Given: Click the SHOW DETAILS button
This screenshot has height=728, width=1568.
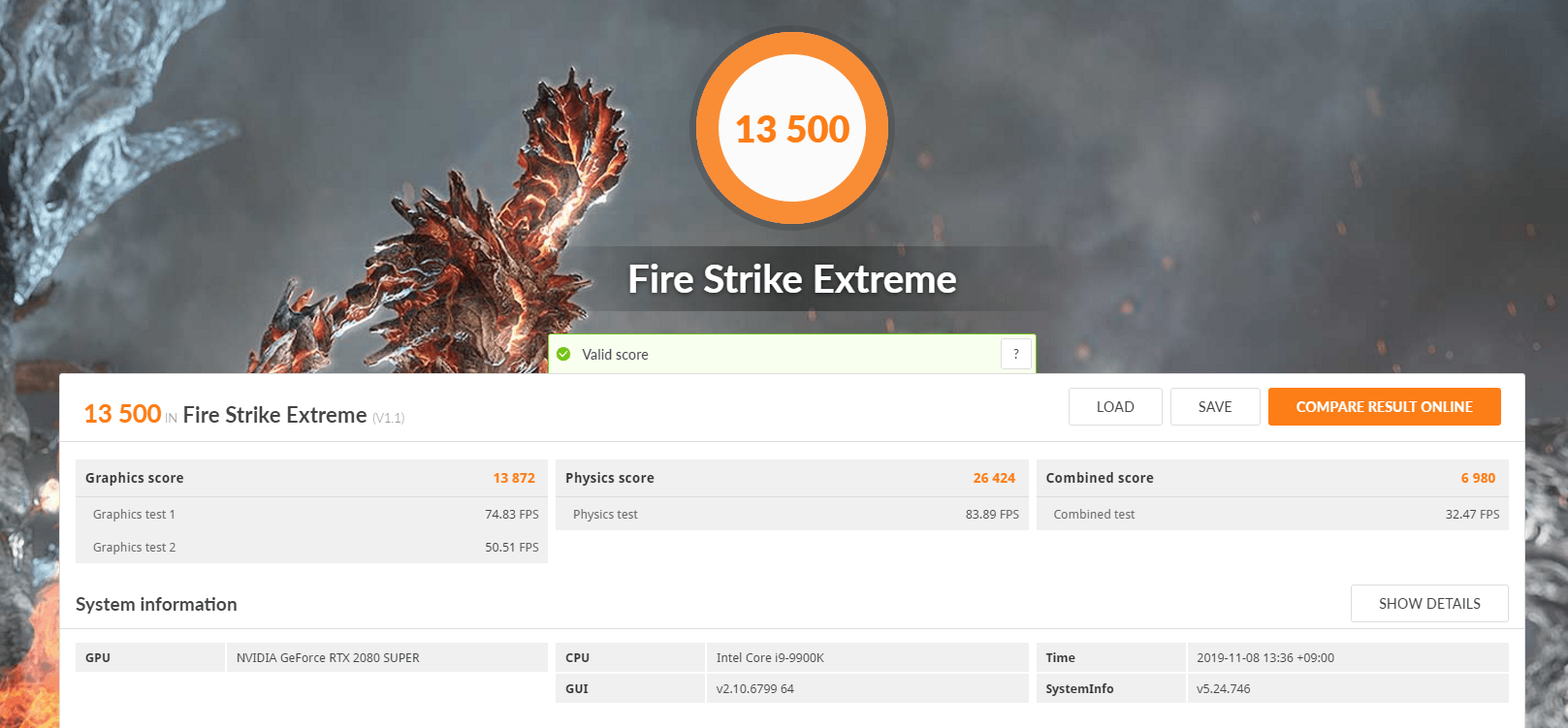Looking at the screenshot, I should [x=1429, y=603].
